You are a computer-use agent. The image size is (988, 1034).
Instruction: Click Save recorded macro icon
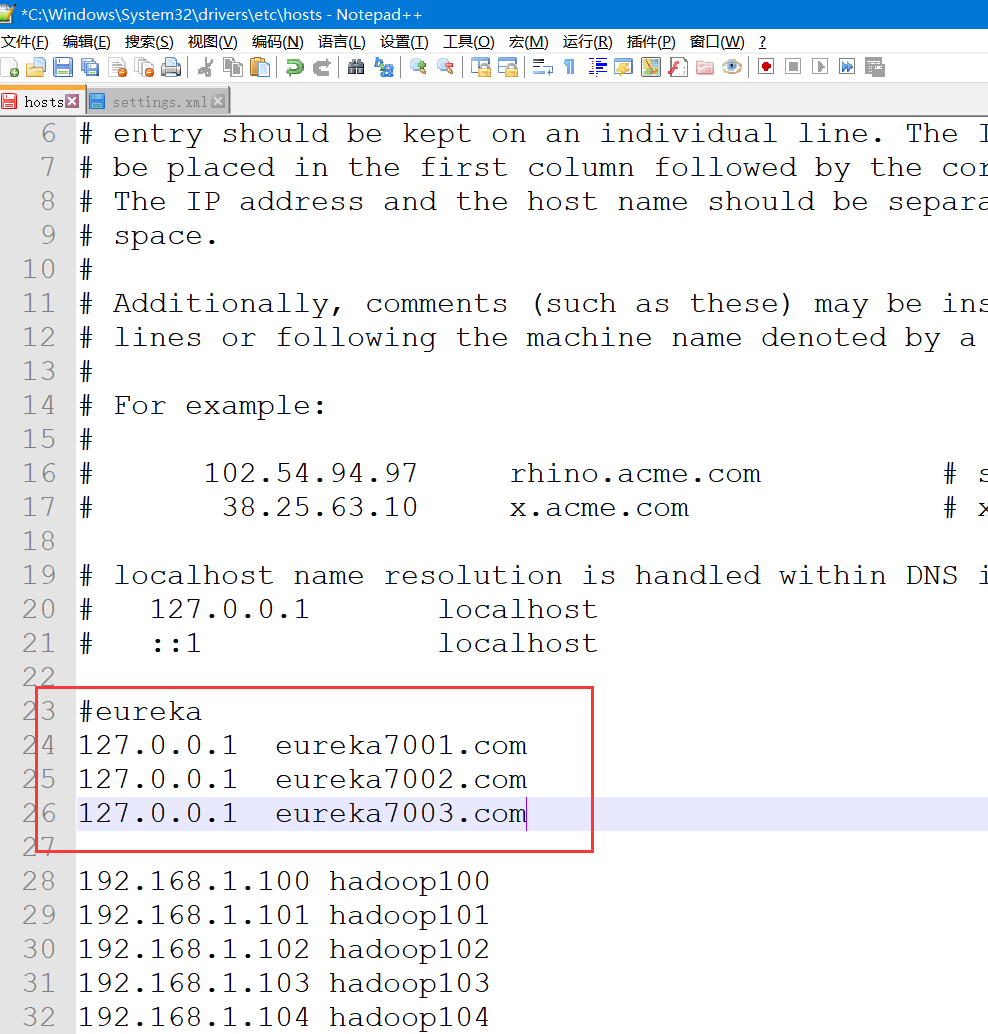click(x=875, y=67)
